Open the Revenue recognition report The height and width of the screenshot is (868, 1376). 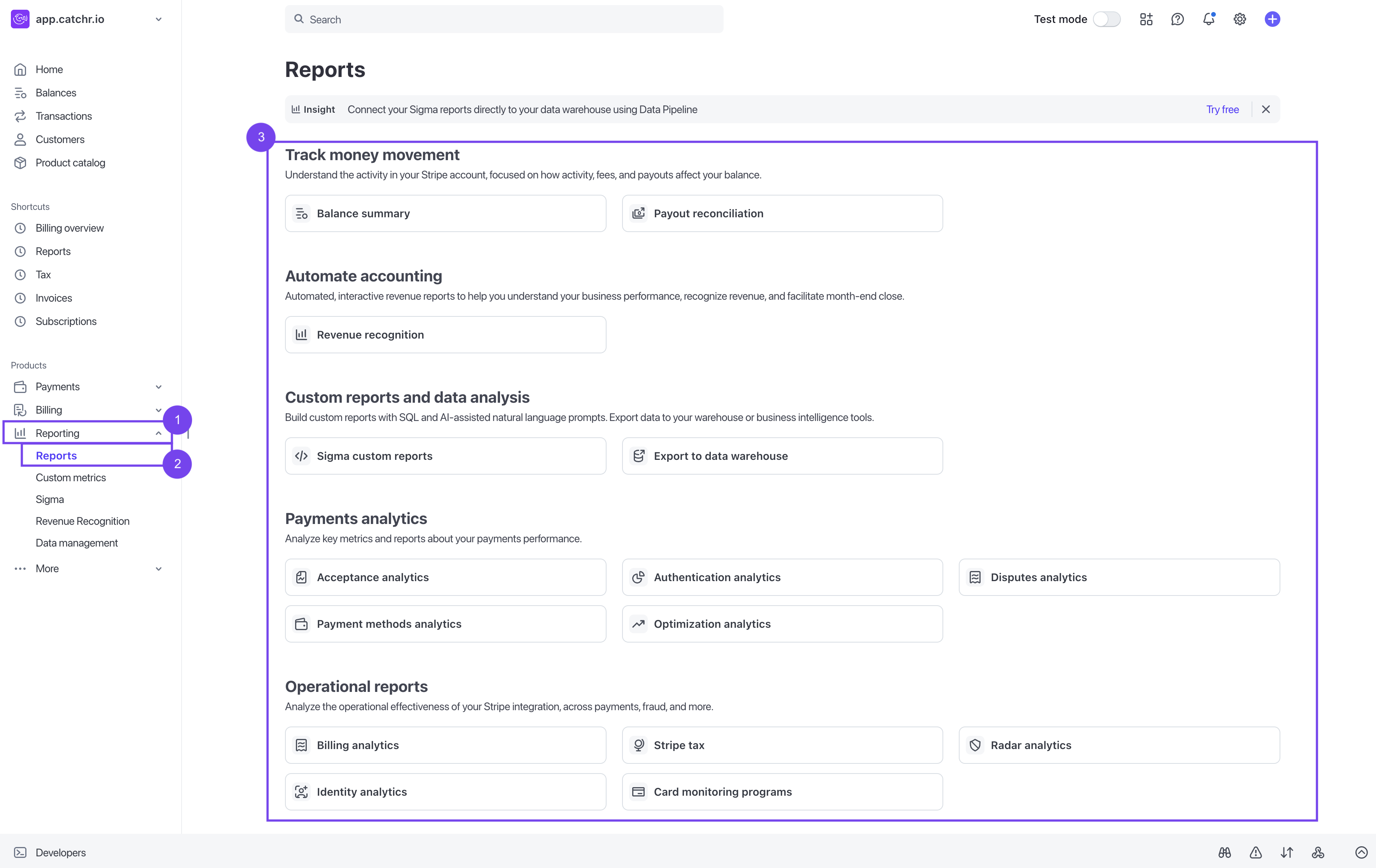[x=445, y=334]
